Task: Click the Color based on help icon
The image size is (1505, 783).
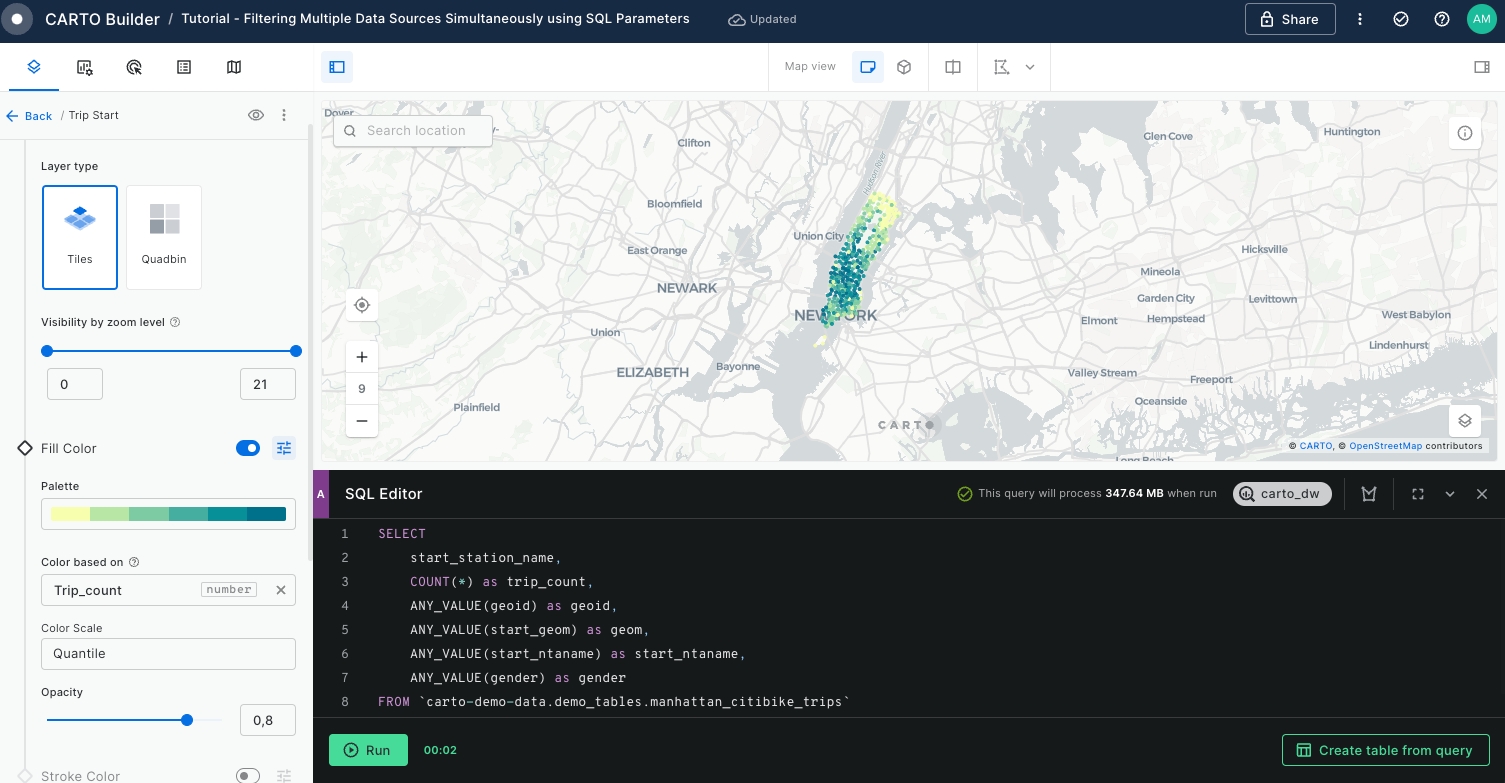Action: [134, 562]
